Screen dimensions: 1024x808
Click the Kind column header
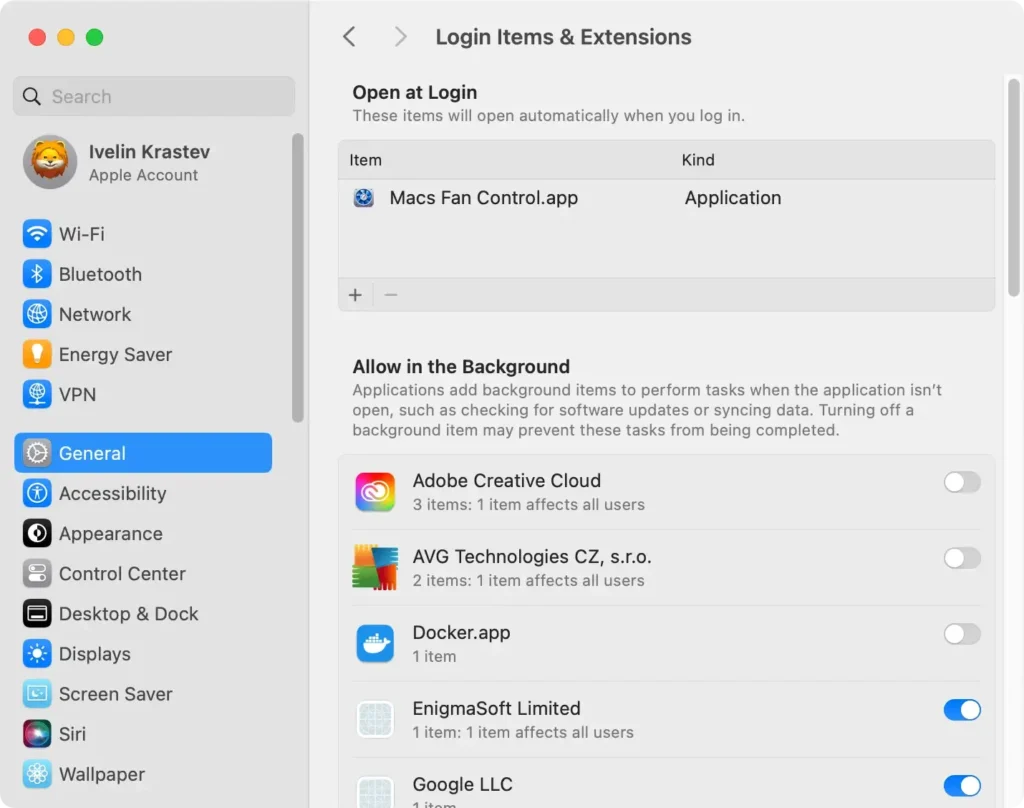pyautogui.click(x=697, y=160)
